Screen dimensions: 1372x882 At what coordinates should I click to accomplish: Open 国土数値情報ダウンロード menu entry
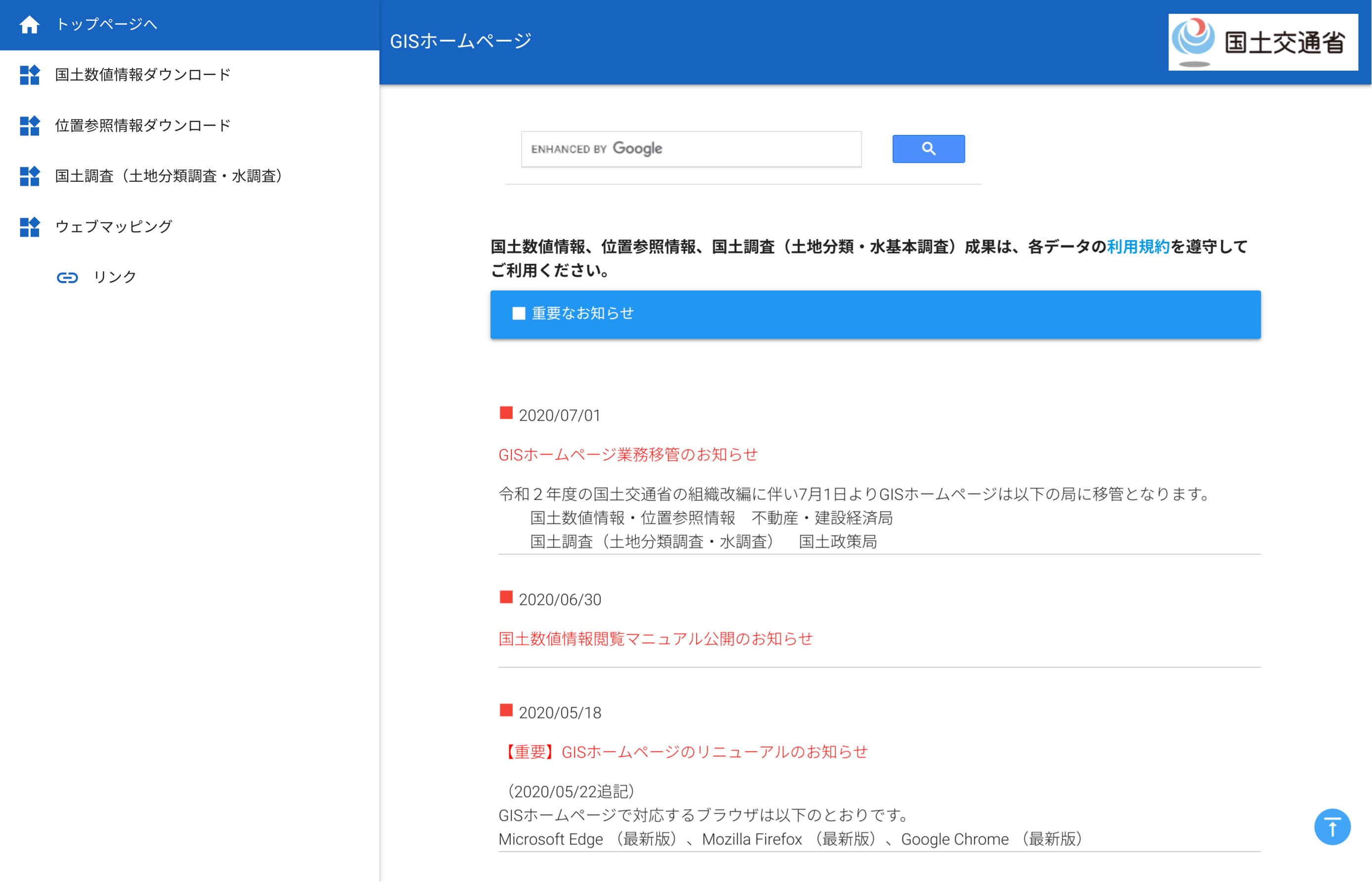click(x=143, y=75)
